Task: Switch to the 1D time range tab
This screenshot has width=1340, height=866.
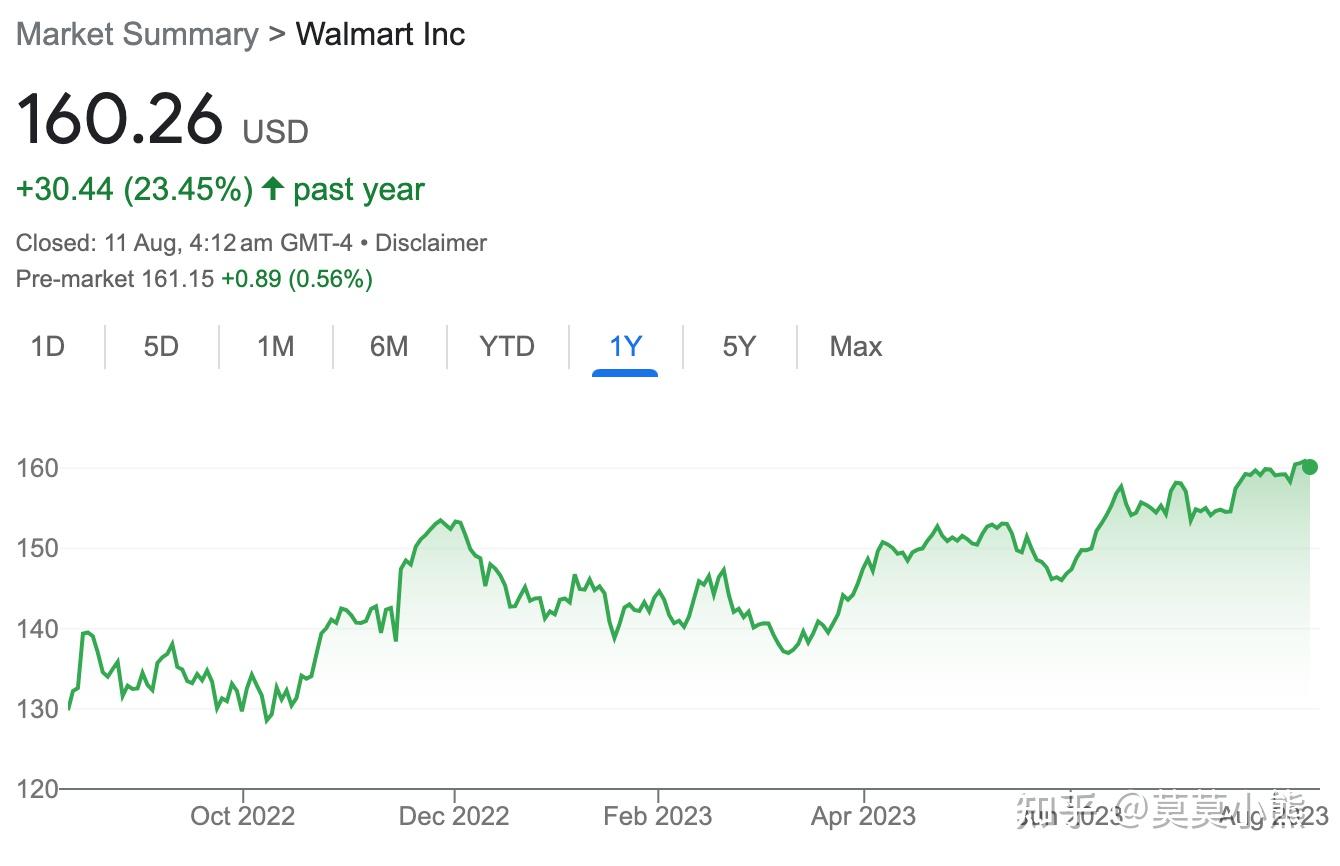Action: coord(47,347)
